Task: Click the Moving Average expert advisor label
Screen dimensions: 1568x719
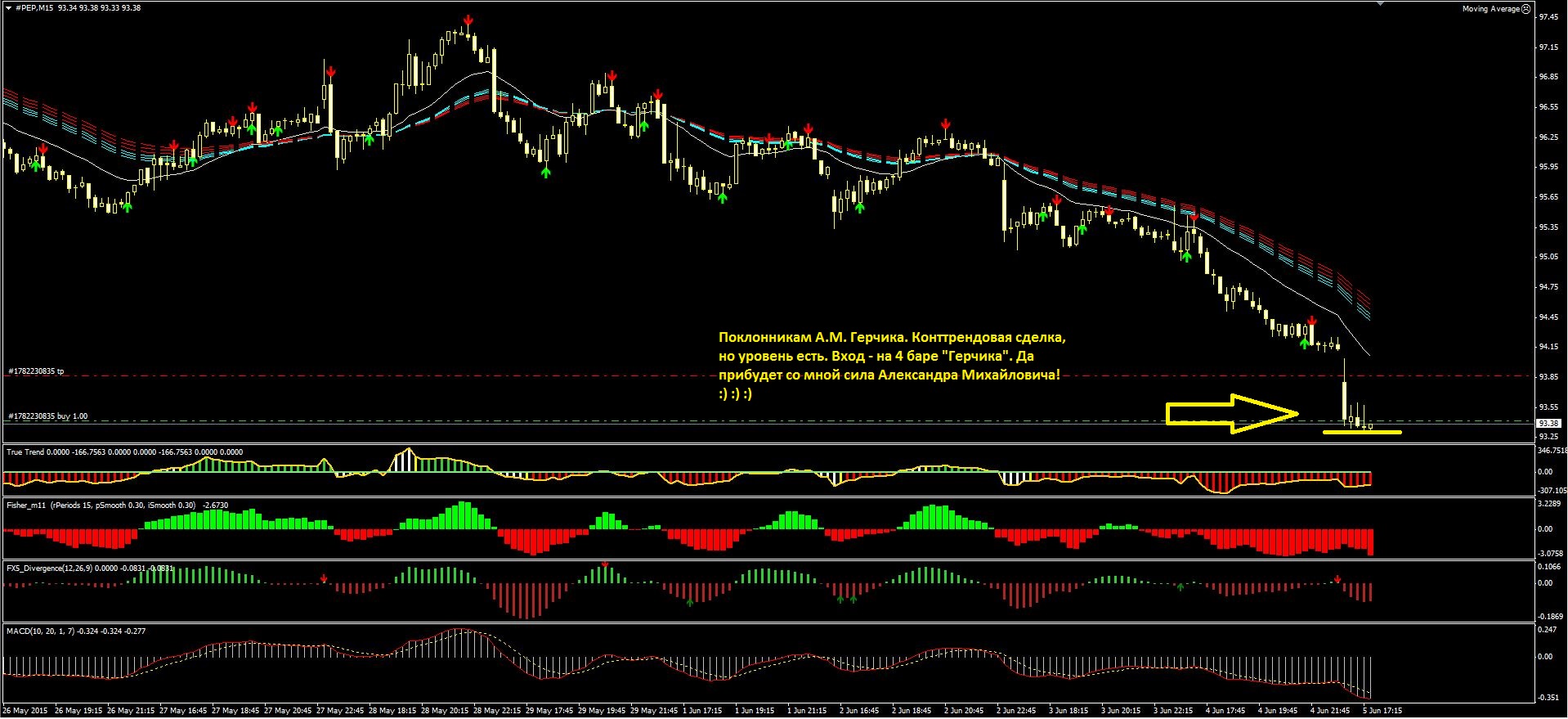Action: tap(1491, 9)
